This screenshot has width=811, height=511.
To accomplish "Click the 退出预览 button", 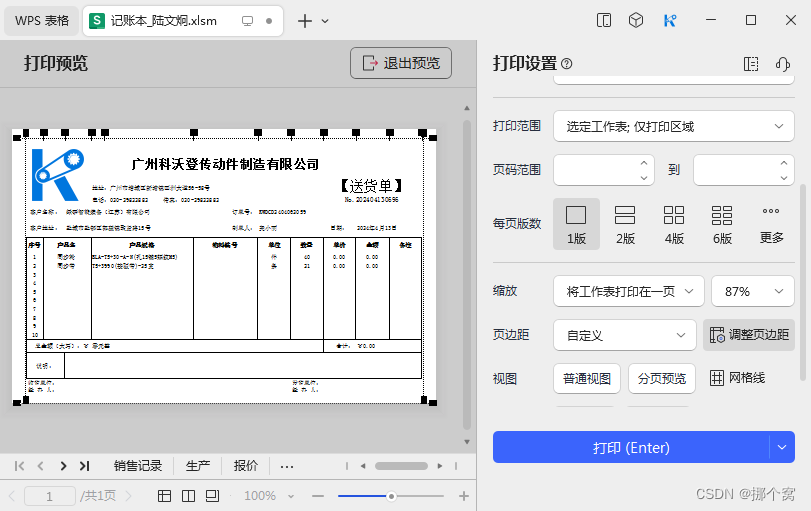I will pos(401,63).
